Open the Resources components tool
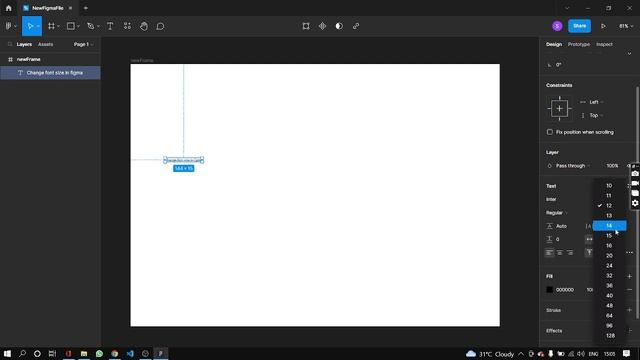 pos(127,26)
